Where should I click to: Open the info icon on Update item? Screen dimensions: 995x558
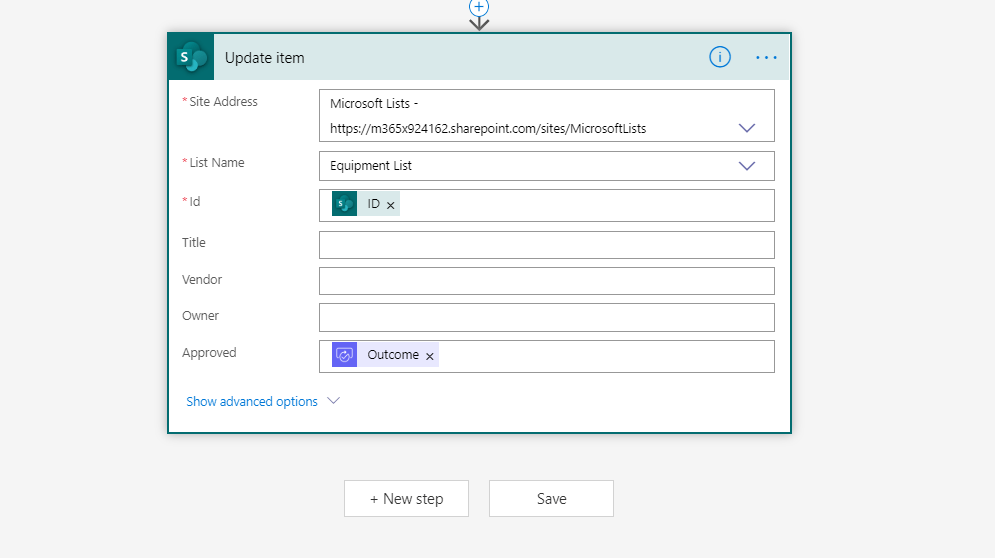point(720,57)
